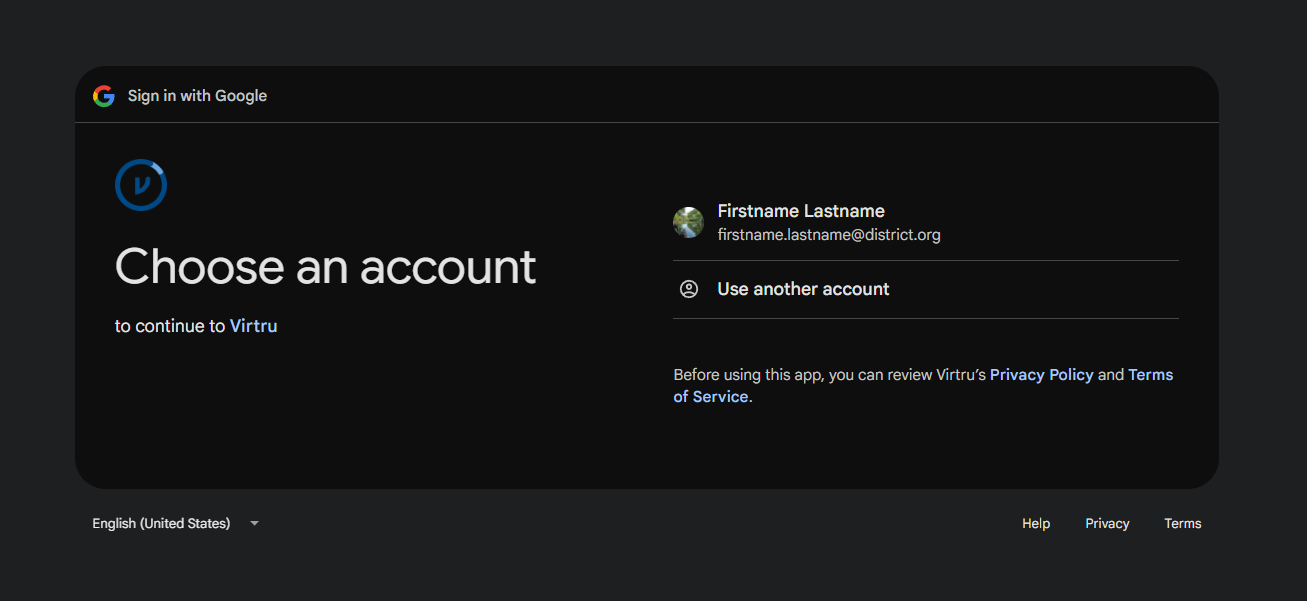
Task: Click the Virtru app logo
Action: [x=141, y=185]
